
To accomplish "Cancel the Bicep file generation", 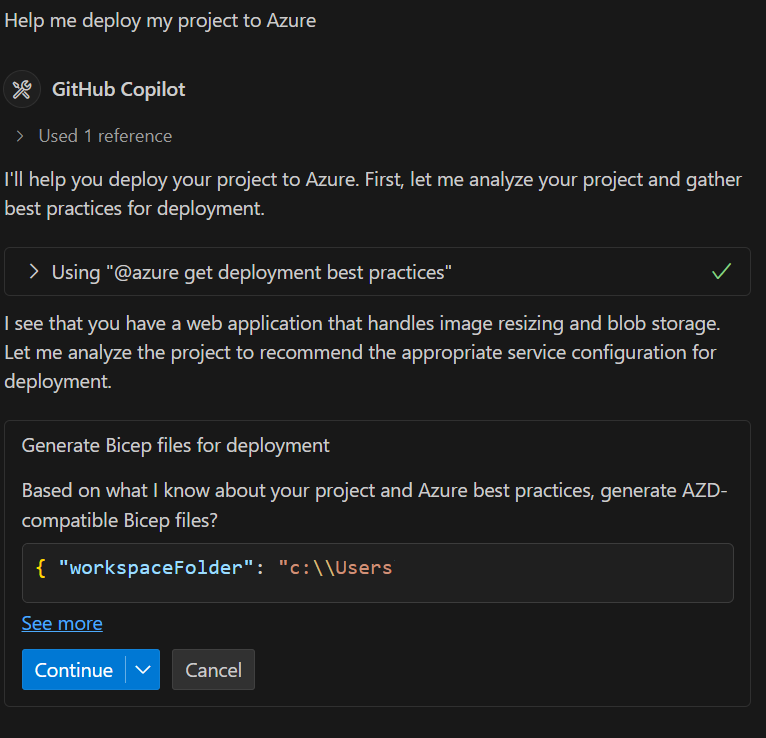I will pyautogui.click(x=213, y=670).
